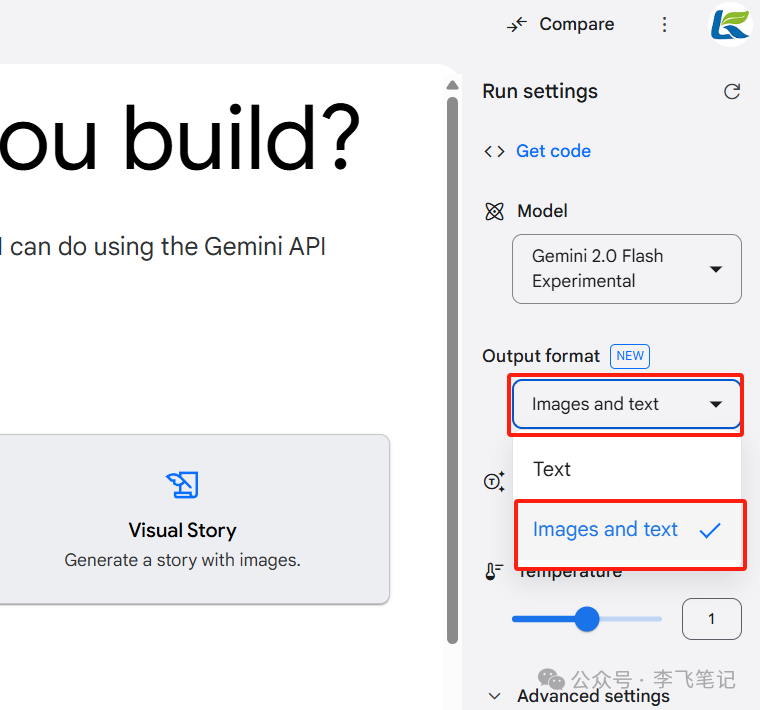
Task: Click the NEW badge beside Output format
Action: click(x=630, y=356)
